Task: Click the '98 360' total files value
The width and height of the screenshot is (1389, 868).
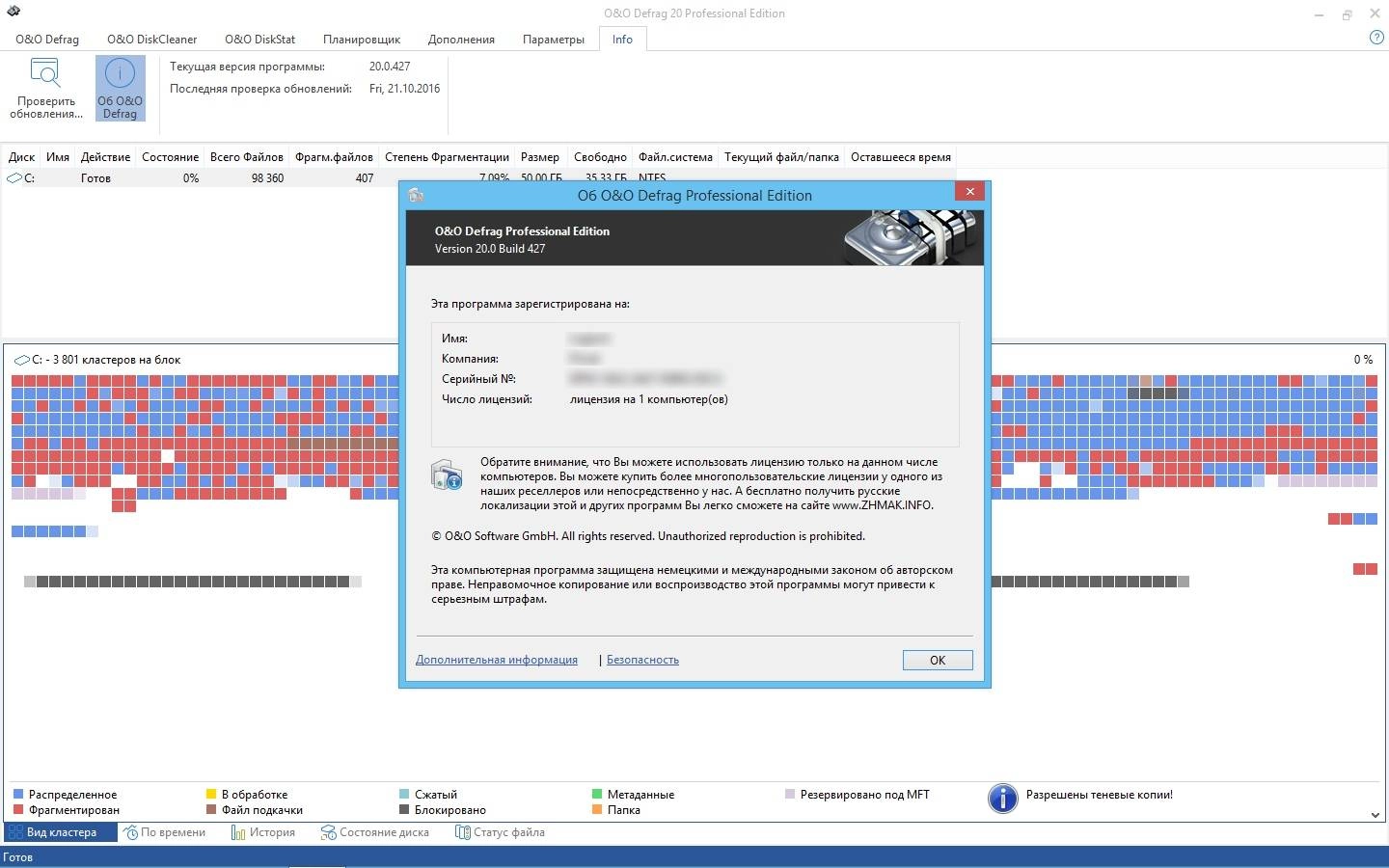Action: pyautogui.click(x=267, y=178)
